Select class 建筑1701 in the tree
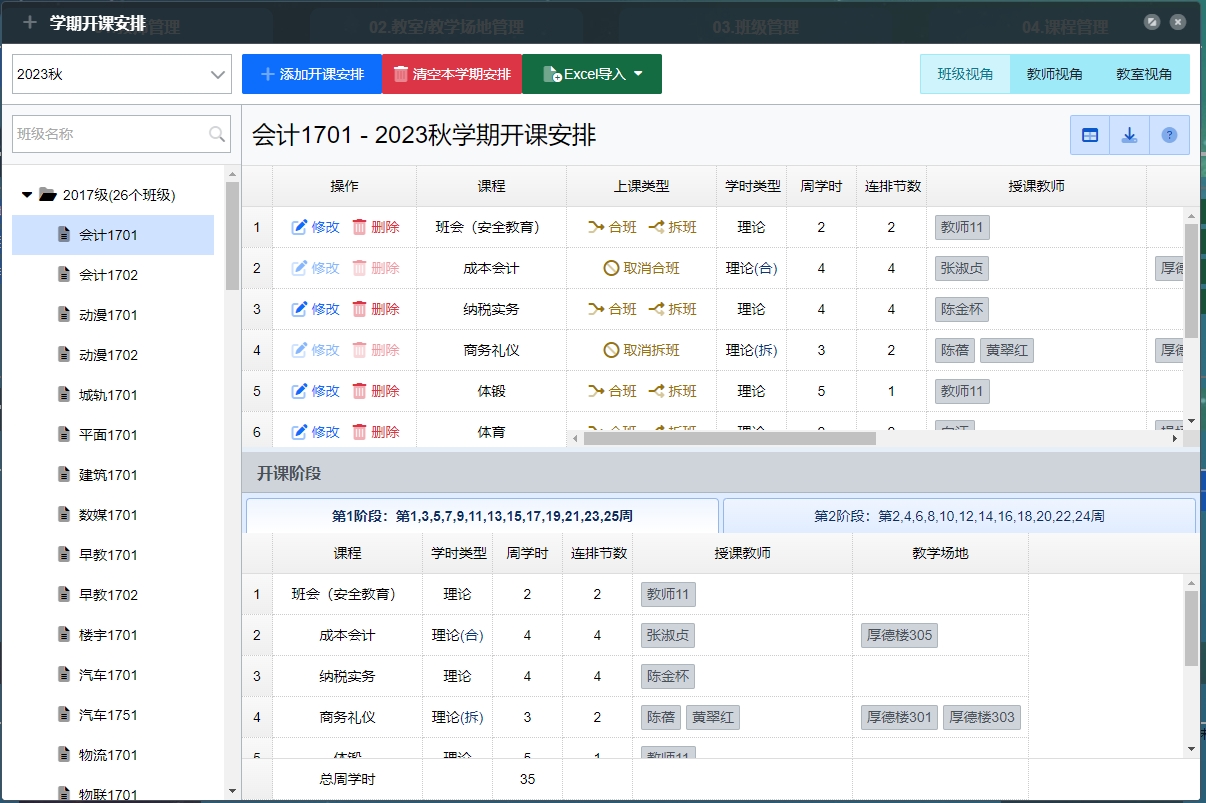Viewport: 1206px width, 803px height. pyautogui.click(x=113, y=475)
